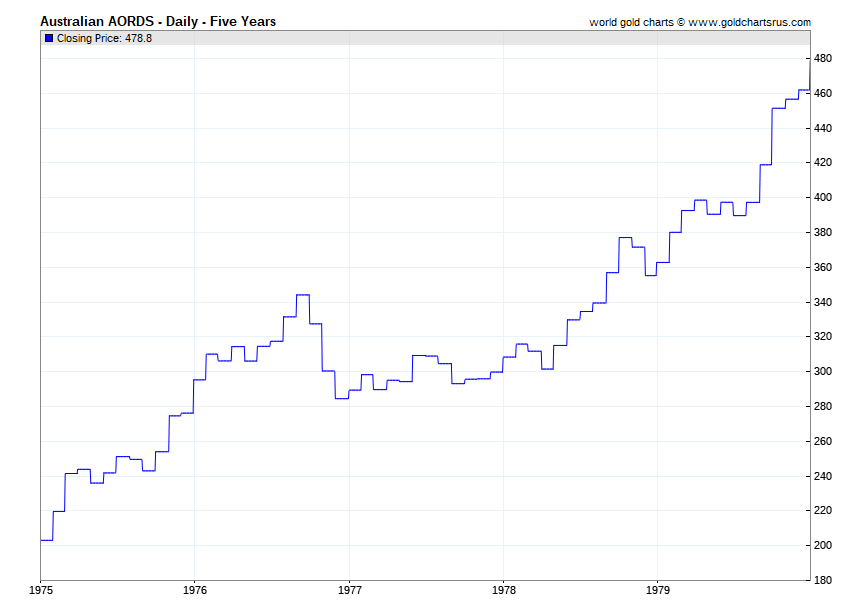This screenshot has height=616, width=850.
Task: Click the 300 value on the y-axis
Action: click(823, 372)
